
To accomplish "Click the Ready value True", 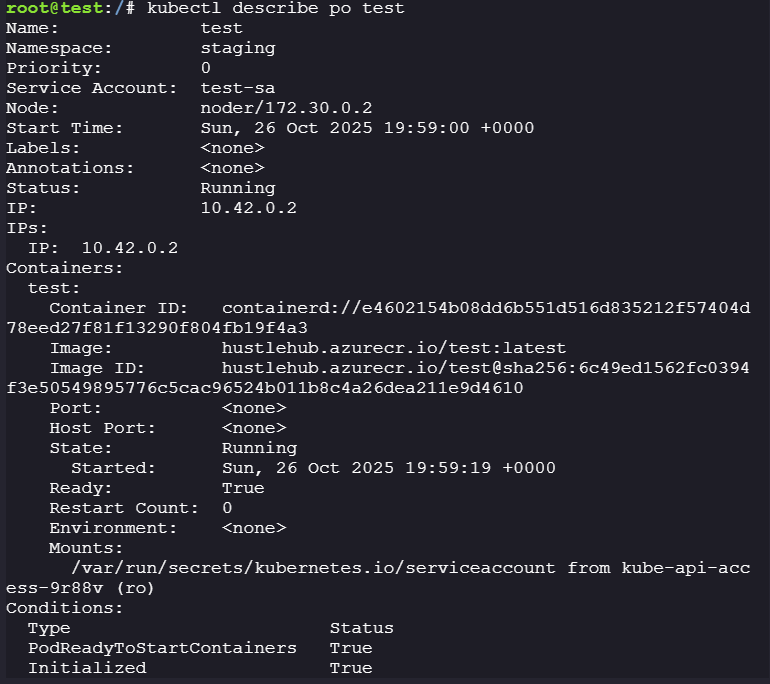I will coord(243,488).
